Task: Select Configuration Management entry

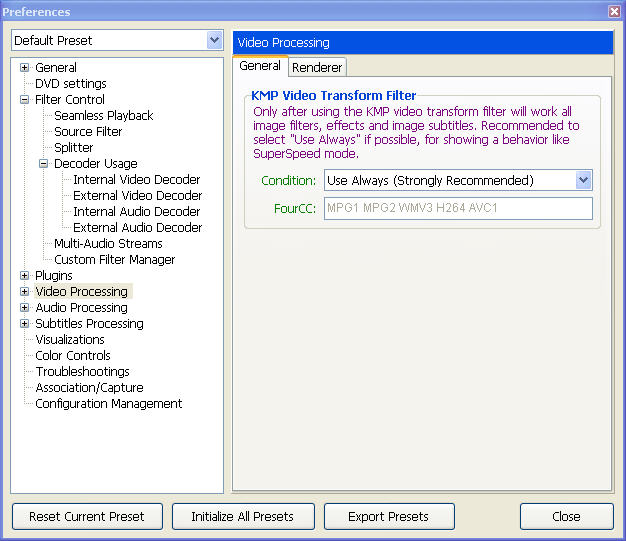Action: point(108,404)
